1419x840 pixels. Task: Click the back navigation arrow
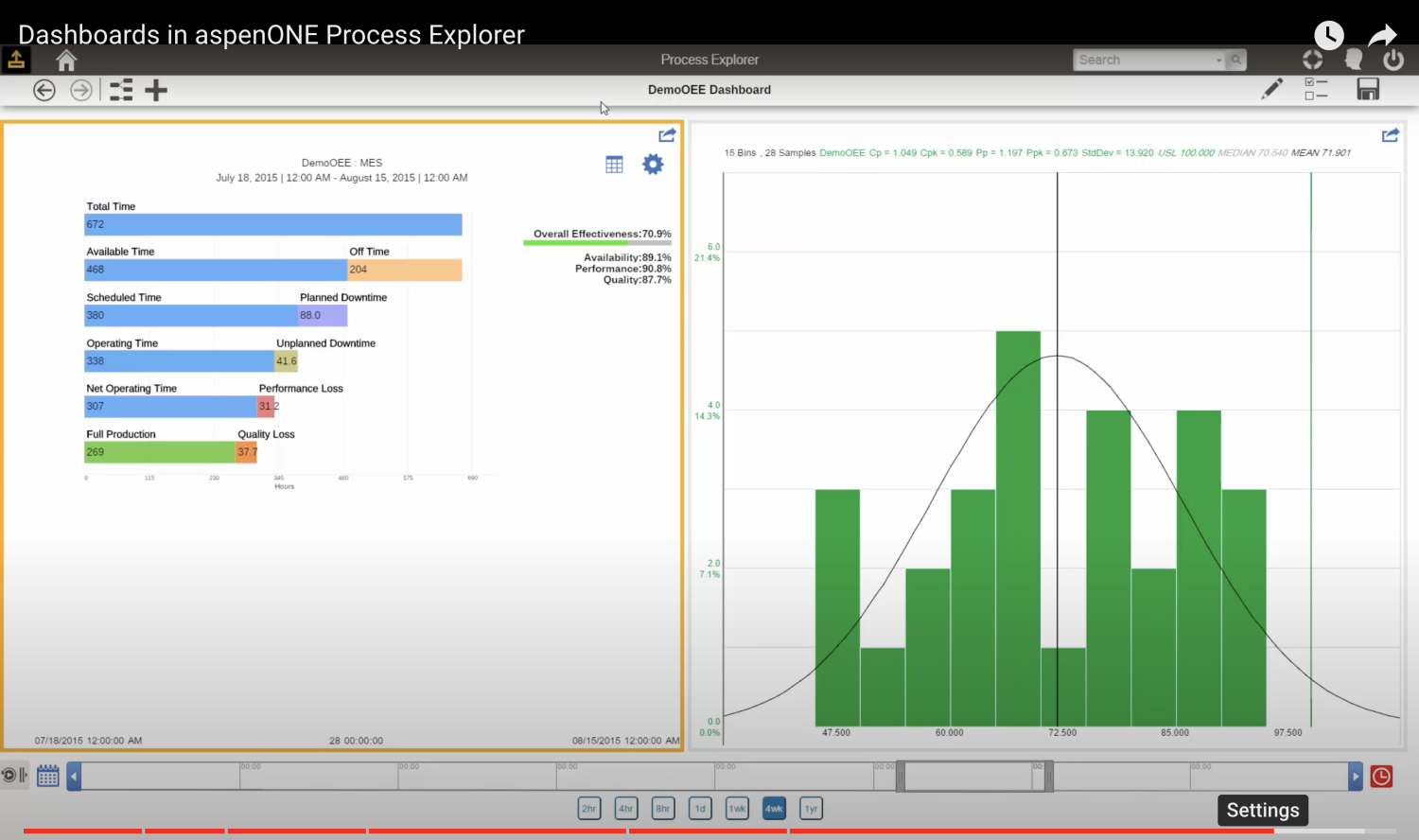pos(44,90)
